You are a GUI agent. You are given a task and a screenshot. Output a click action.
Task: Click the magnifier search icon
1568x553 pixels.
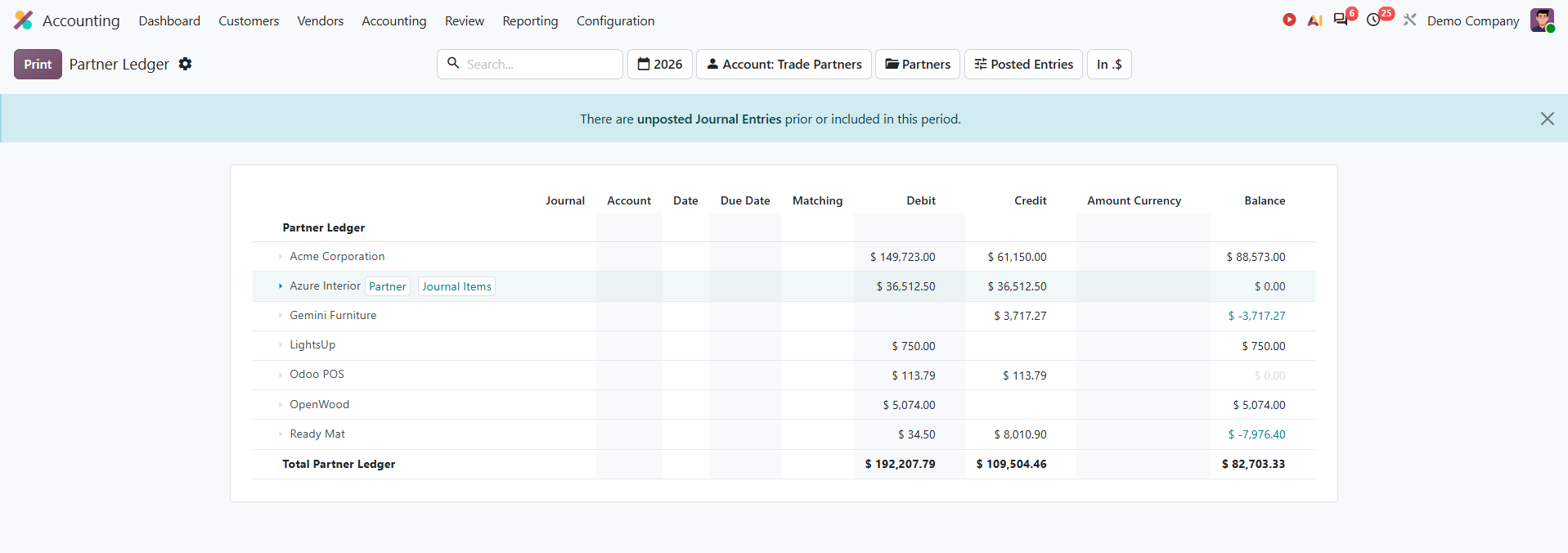coord(453,63)
